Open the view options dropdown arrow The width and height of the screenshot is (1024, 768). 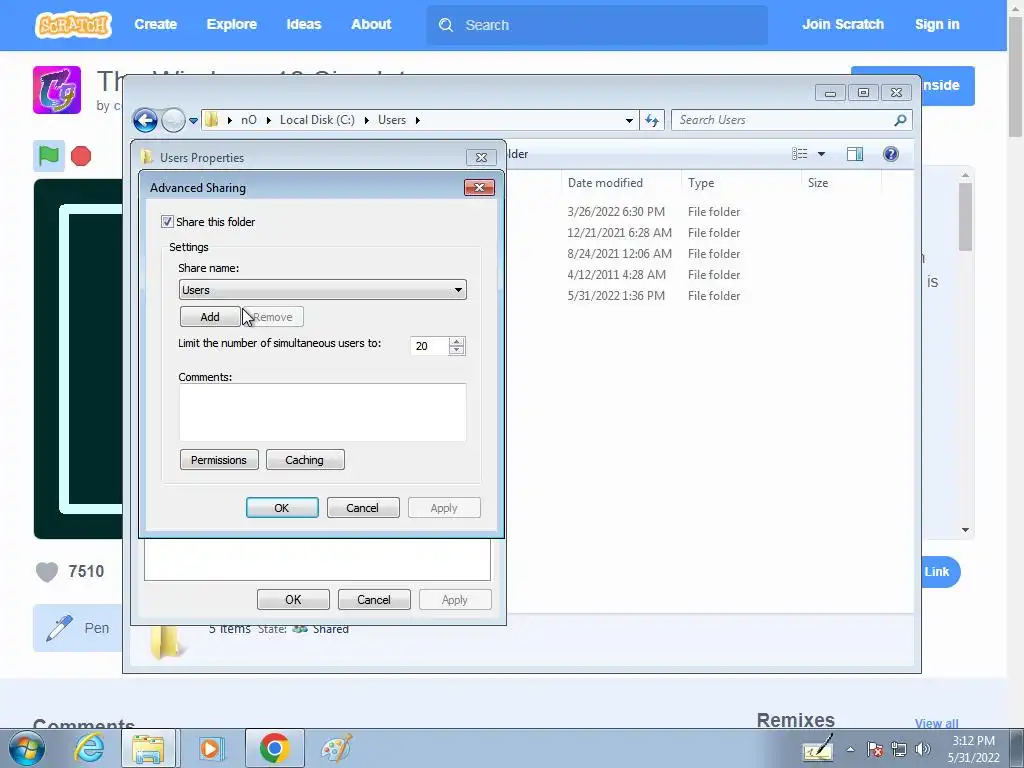[x=822, y=154]
